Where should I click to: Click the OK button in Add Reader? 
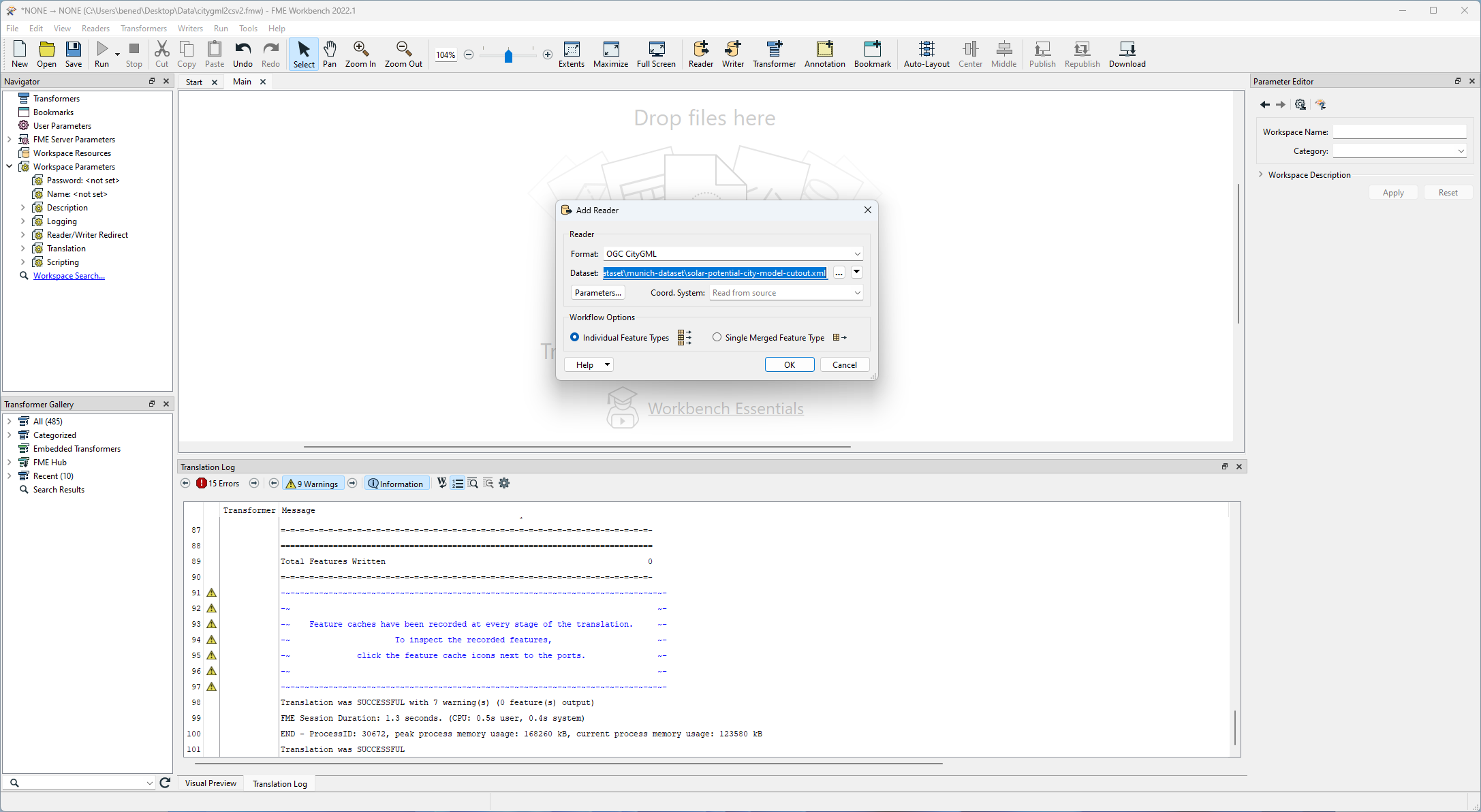click(788, 364)
